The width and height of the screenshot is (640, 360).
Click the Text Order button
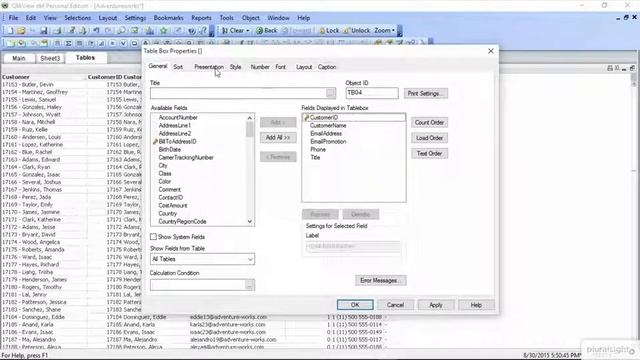point(429,153)
